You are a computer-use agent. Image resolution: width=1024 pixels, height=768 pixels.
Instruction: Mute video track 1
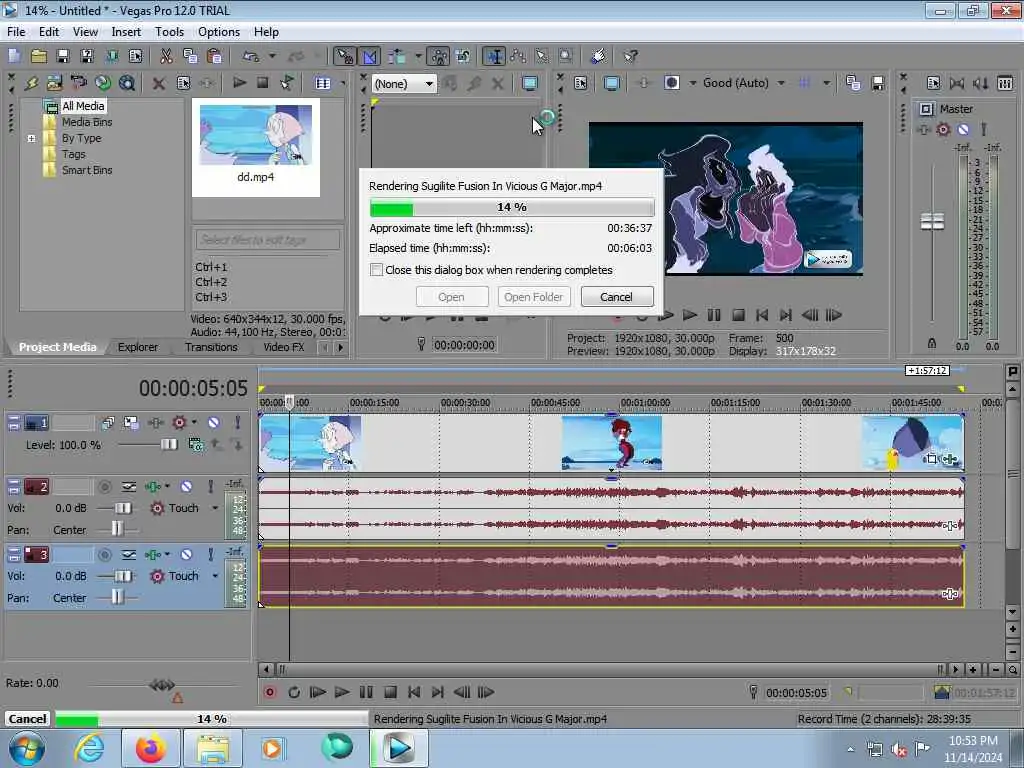tap(214, 423)
